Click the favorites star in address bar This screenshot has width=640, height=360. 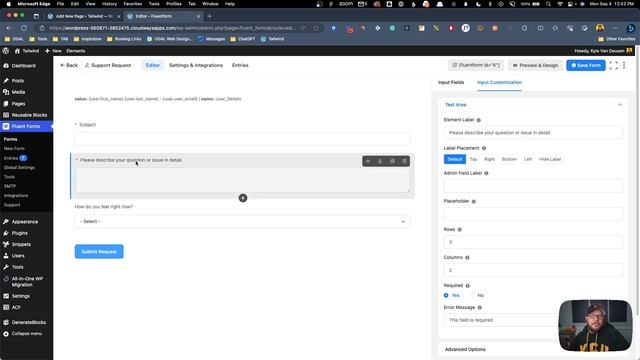tap(316, 28)
